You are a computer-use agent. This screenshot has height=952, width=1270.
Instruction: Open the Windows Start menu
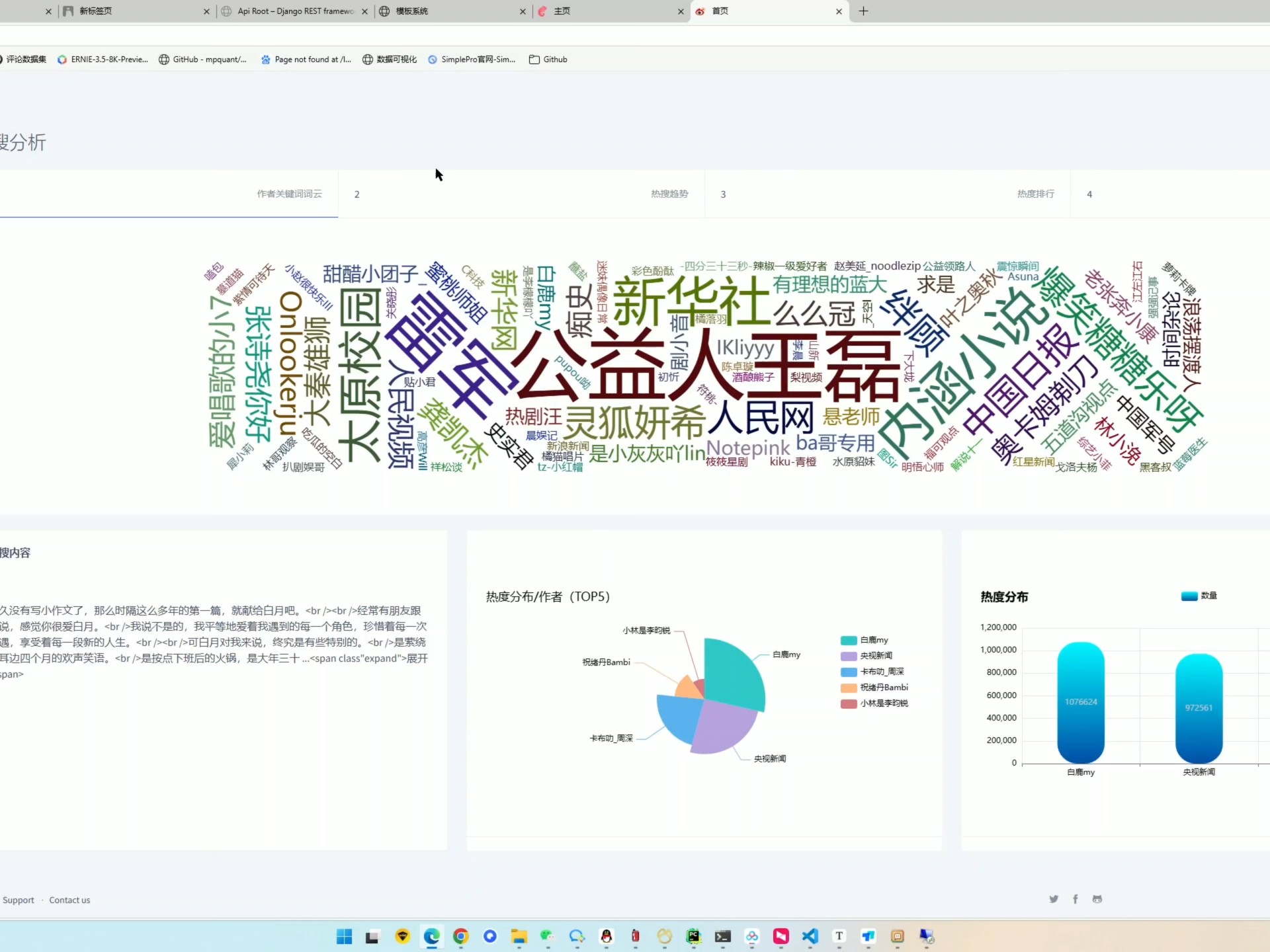coord(344,936)
